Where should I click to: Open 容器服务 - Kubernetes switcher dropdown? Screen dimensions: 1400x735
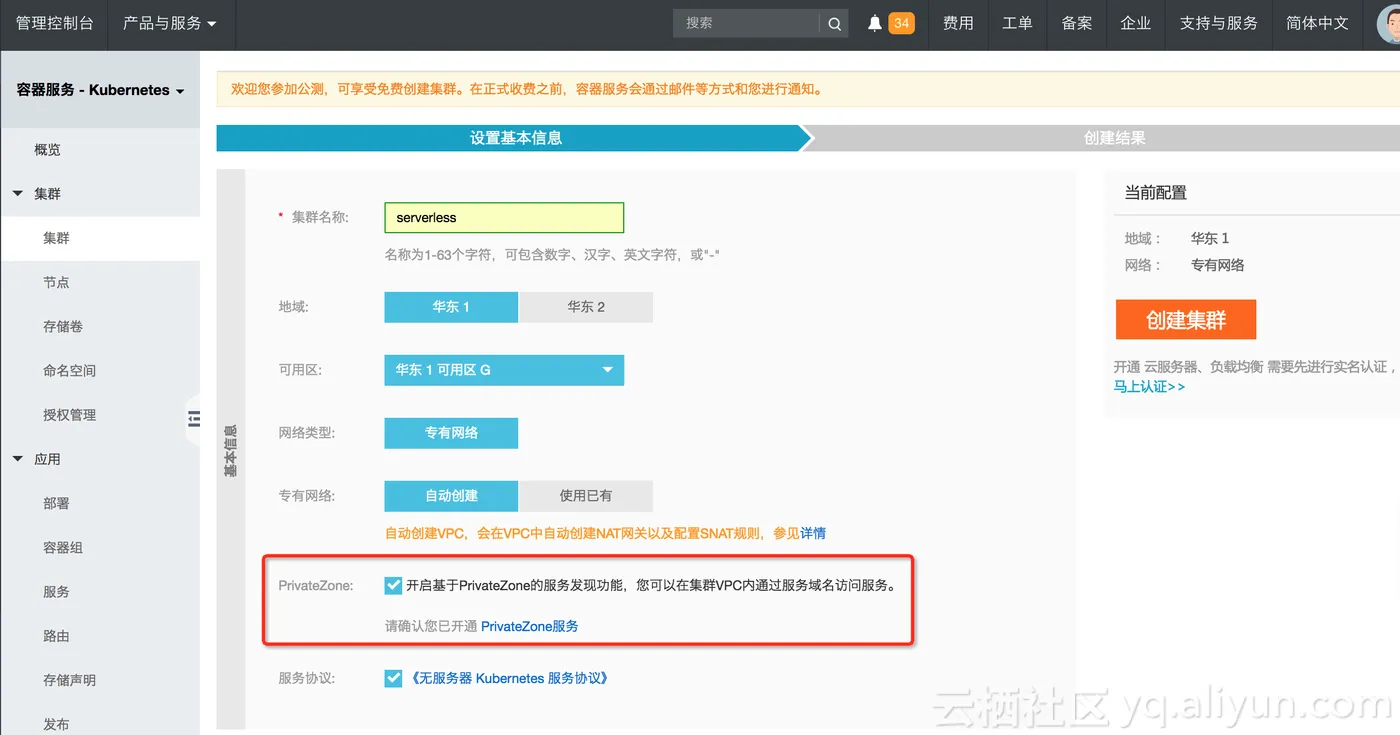[100, 90]
